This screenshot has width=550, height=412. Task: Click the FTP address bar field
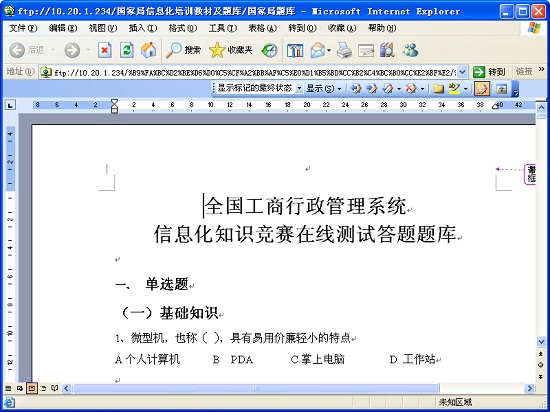point(254,72)
